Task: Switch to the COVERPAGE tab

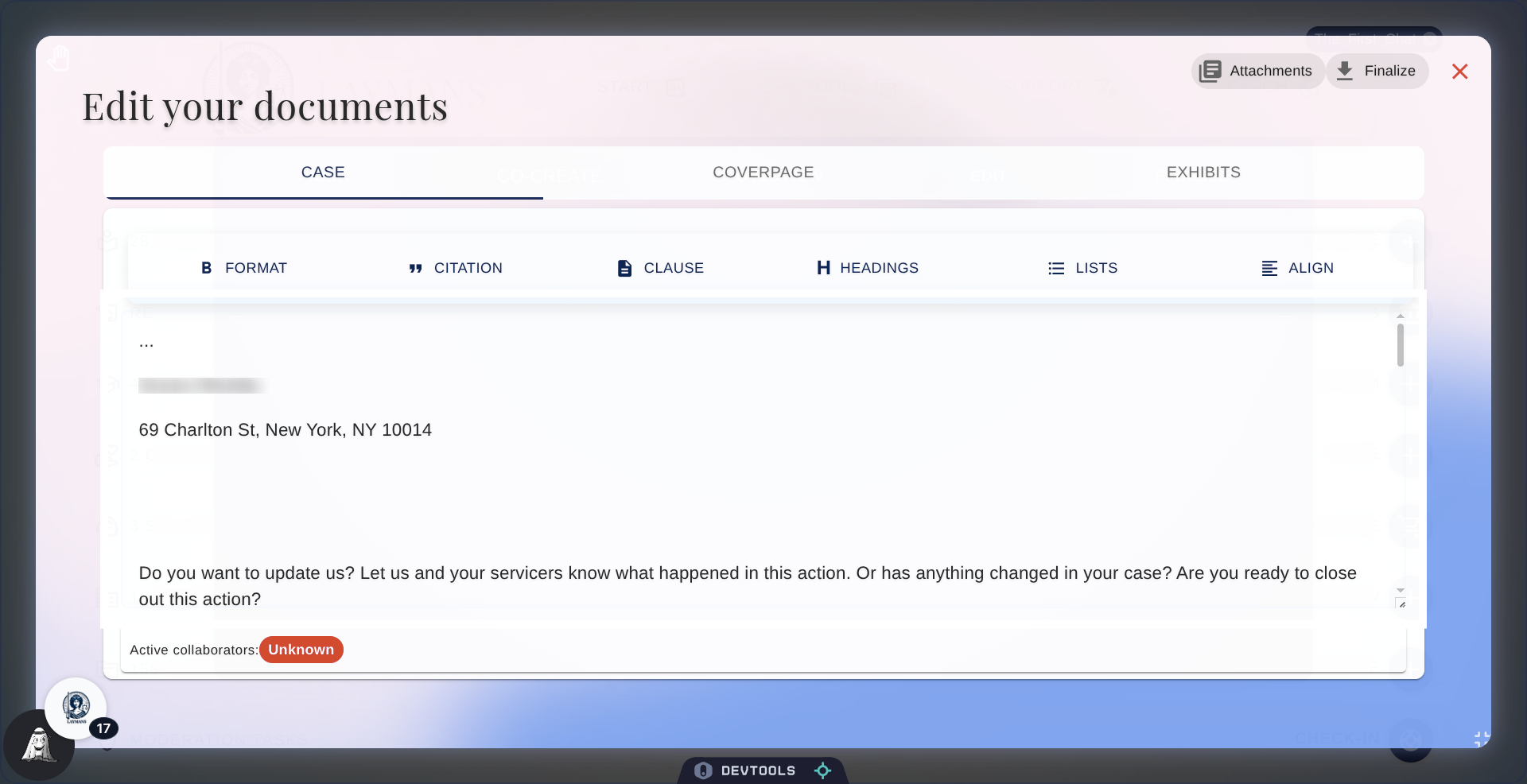Action: coord(763,172)
